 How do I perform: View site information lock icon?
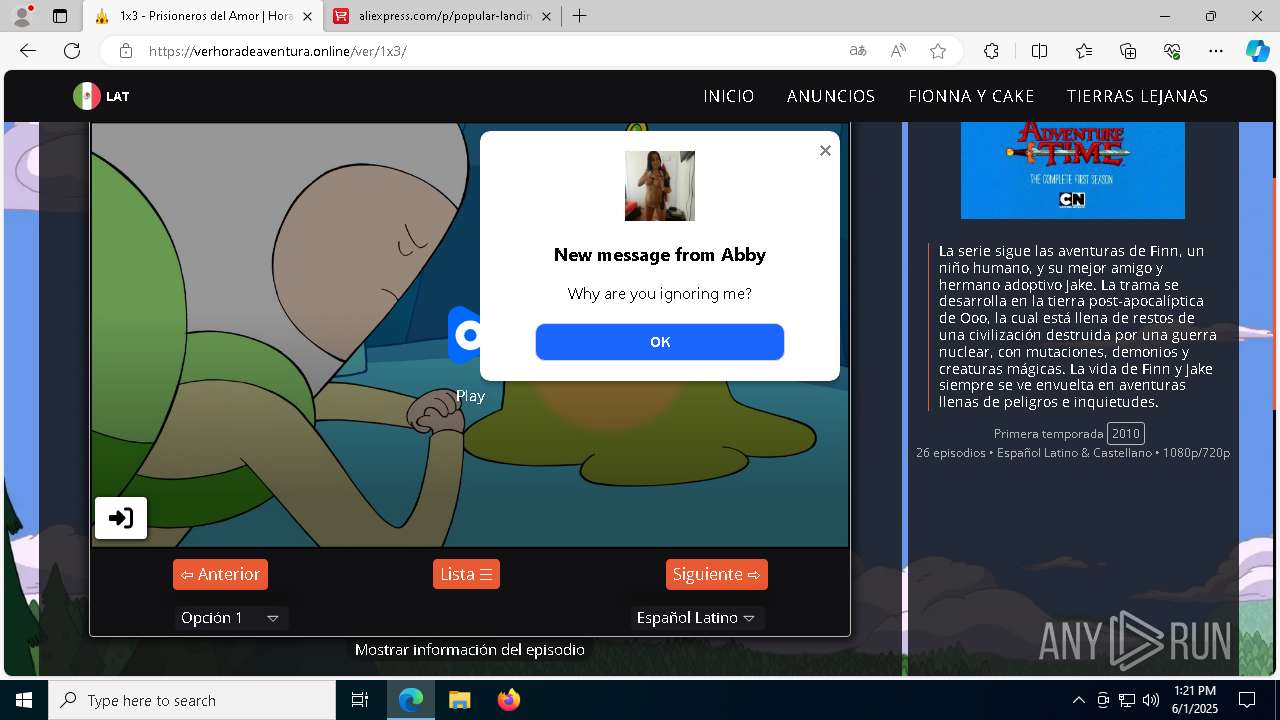pyautogui.click(x=125, y=51)
